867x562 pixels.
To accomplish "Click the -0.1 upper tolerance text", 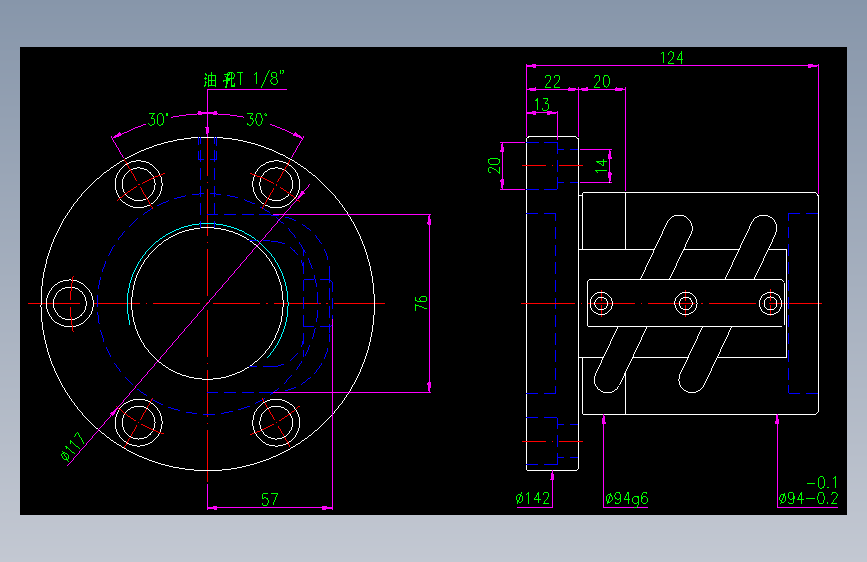I will 822,482.
